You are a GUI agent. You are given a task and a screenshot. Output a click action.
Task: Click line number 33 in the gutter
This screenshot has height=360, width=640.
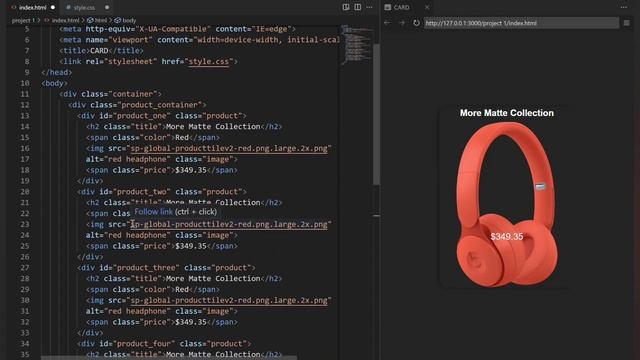point(25,333)
